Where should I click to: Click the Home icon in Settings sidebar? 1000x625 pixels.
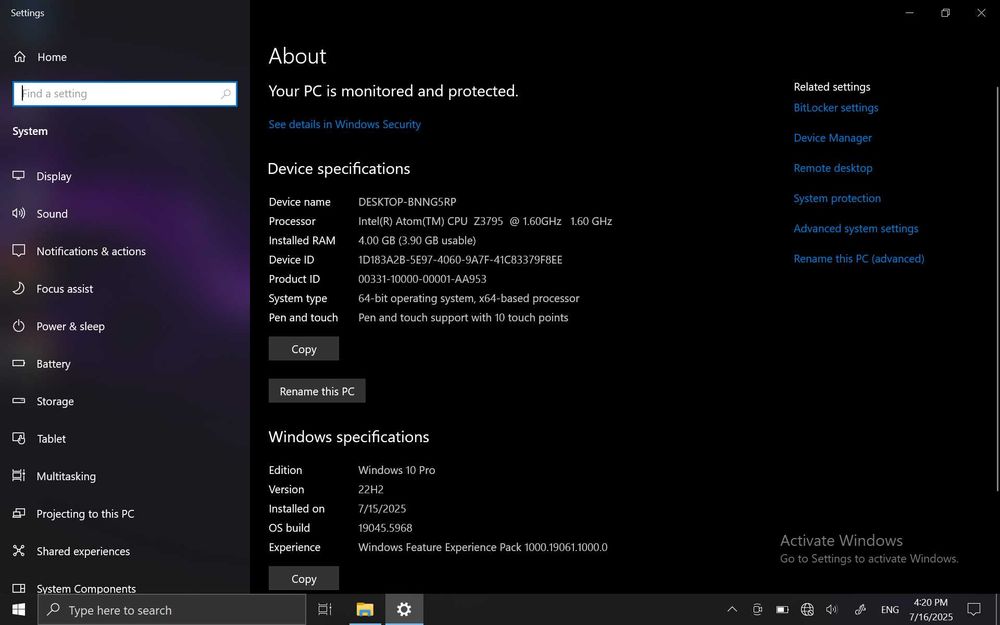click(x=20, y=57)
